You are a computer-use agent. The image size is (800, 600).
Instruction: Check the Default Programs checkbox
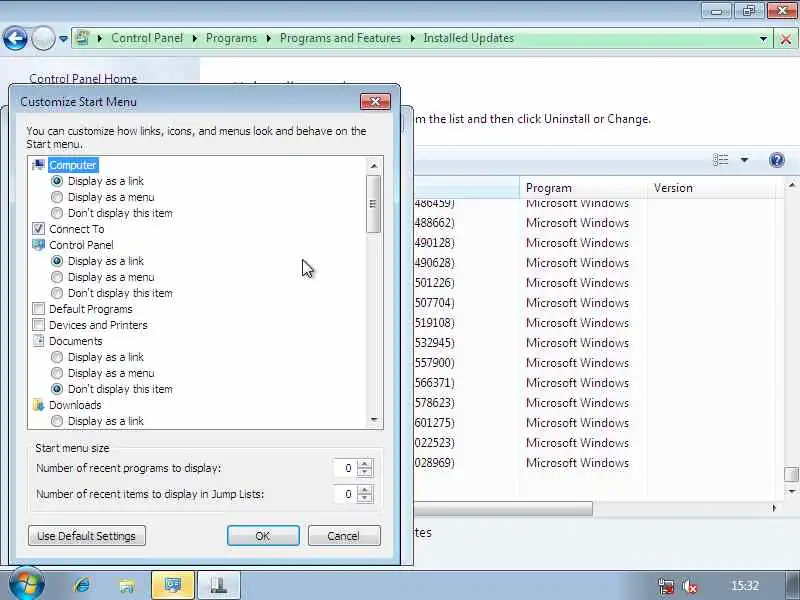(x=38, y=309)
